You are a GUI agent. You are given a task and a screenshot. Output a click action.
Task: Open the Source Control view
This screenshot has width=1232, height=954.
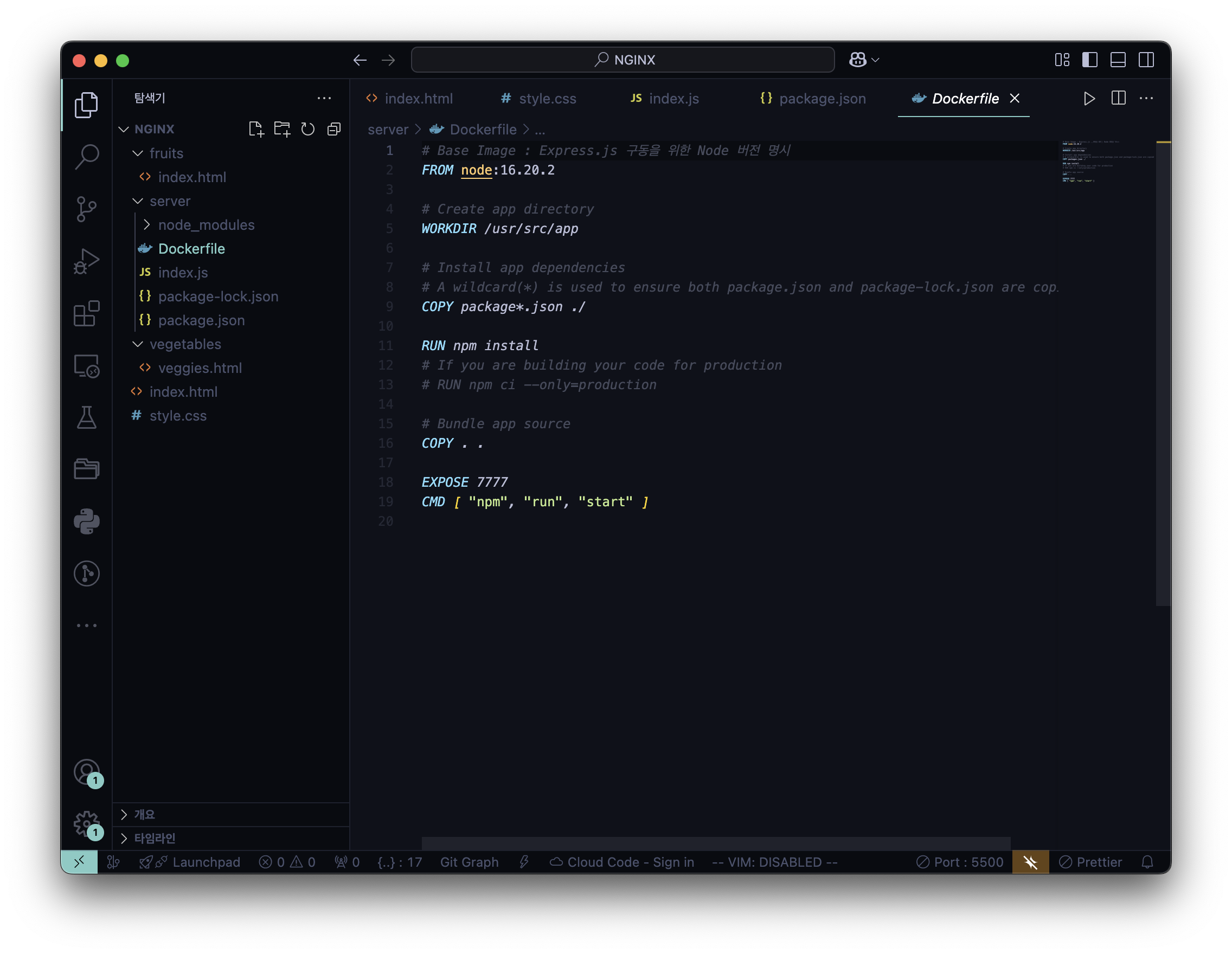tap(86, 209)
